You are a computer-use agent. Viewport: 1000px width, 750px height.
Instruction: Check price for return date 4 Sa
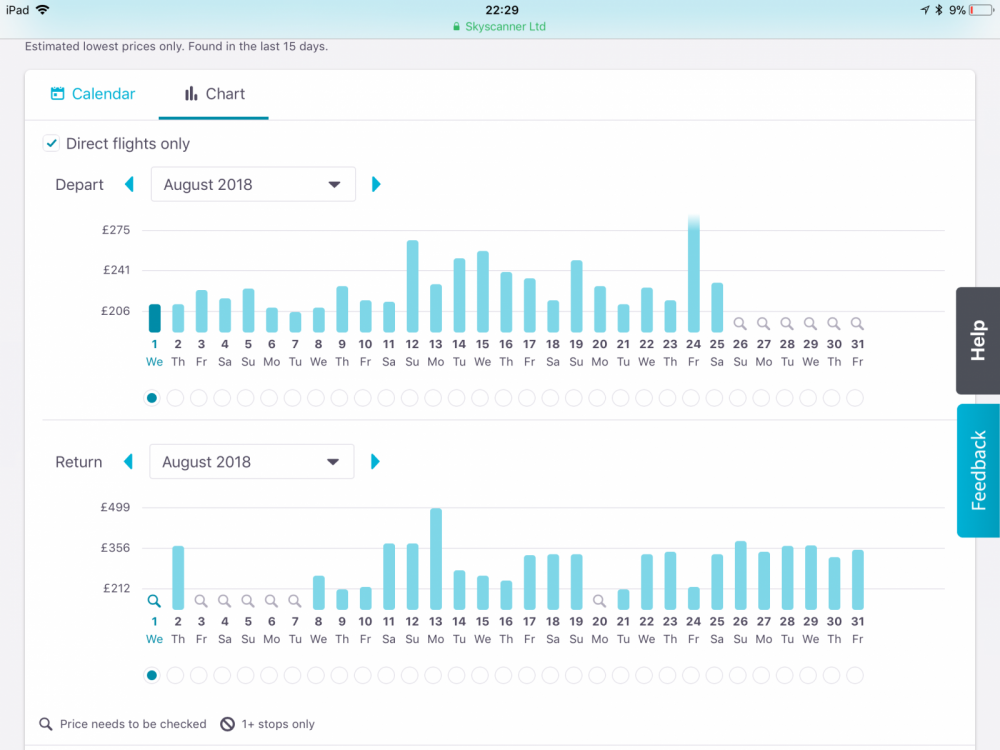click(224, 601)
